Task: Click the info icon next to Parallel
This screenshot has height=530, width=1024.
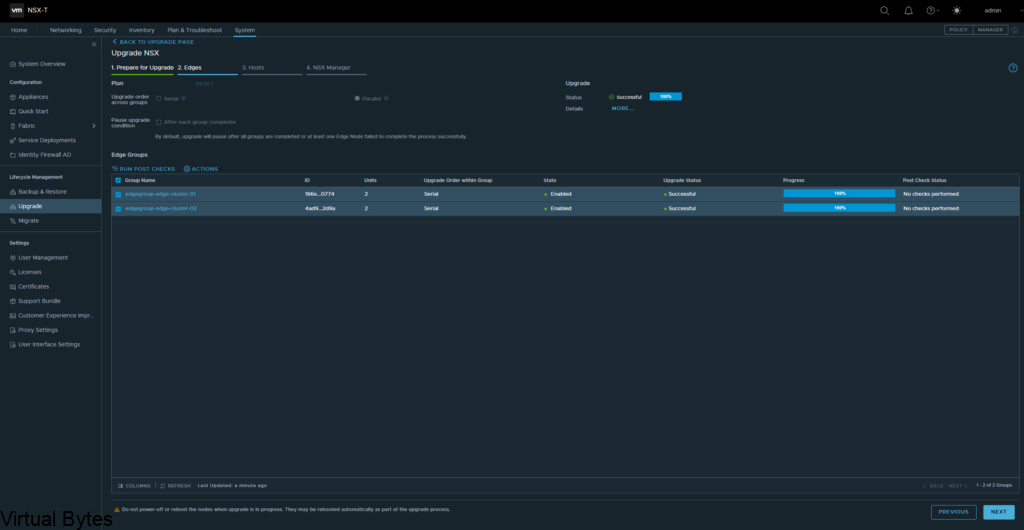Action: [x=387, y=98]
